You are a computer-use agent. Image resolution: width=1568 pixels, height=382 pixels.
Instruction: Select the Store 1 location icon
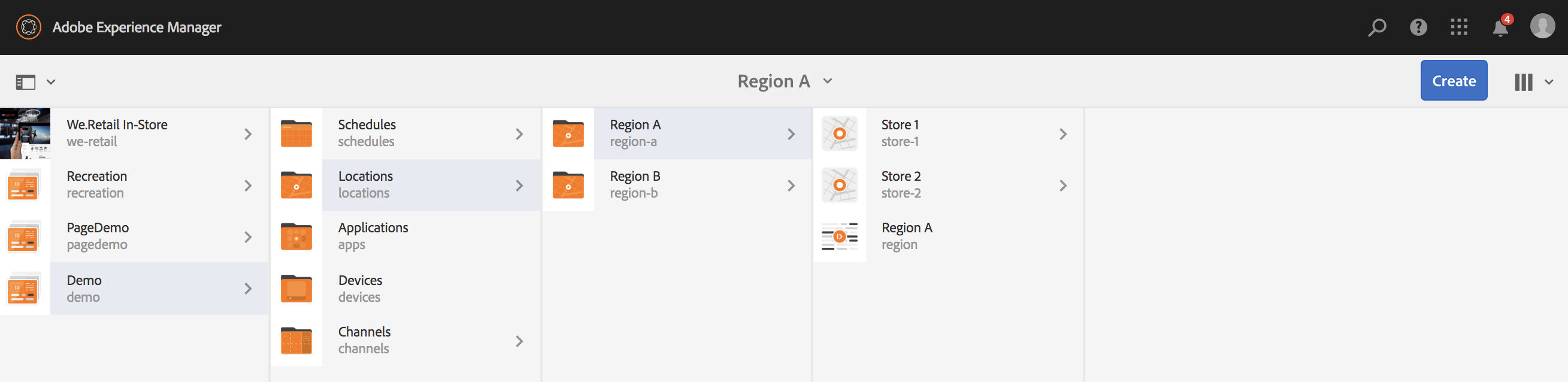click(x=839, y=134)
